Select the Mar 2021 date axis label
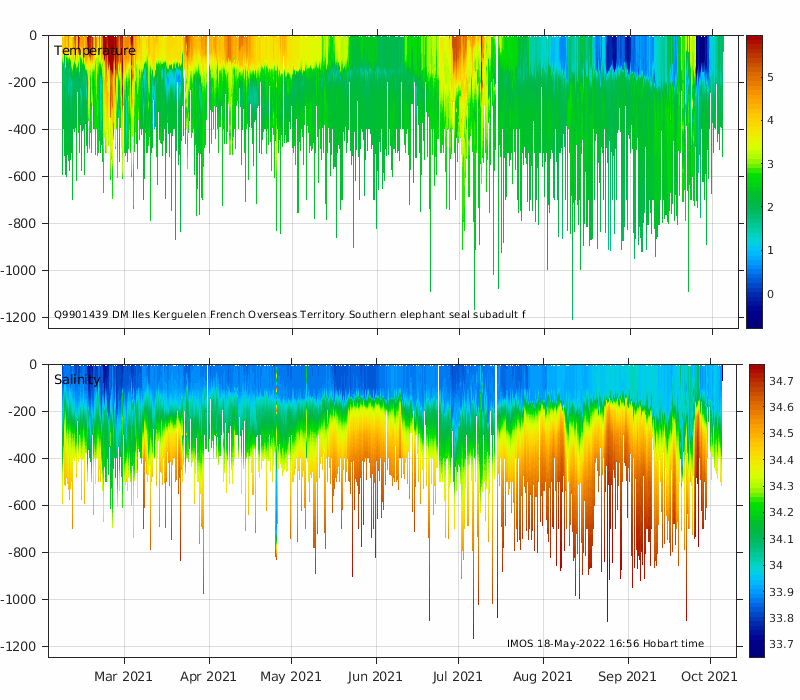 [123, 677]
